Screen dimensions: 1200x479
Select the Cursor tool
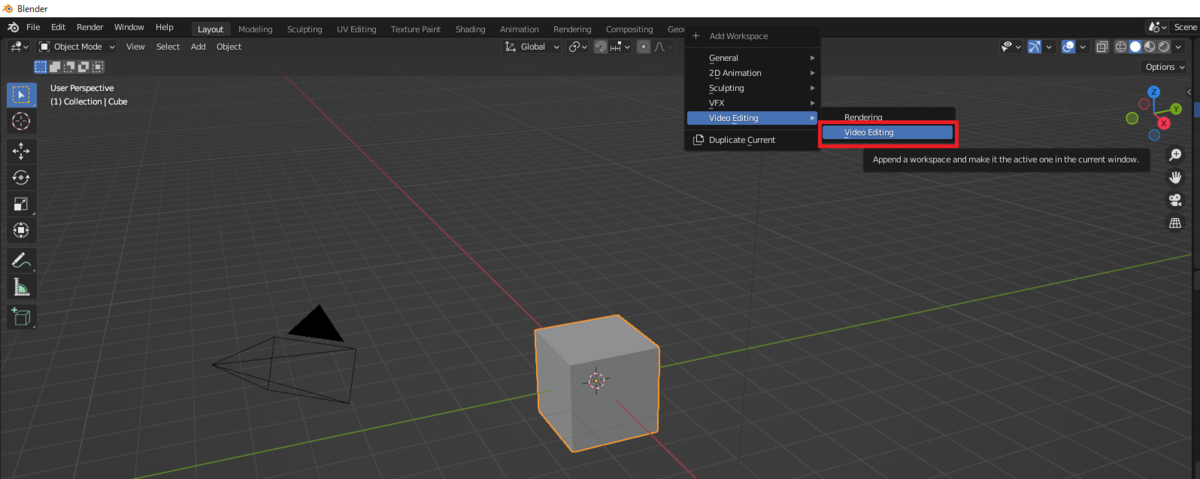20,121
